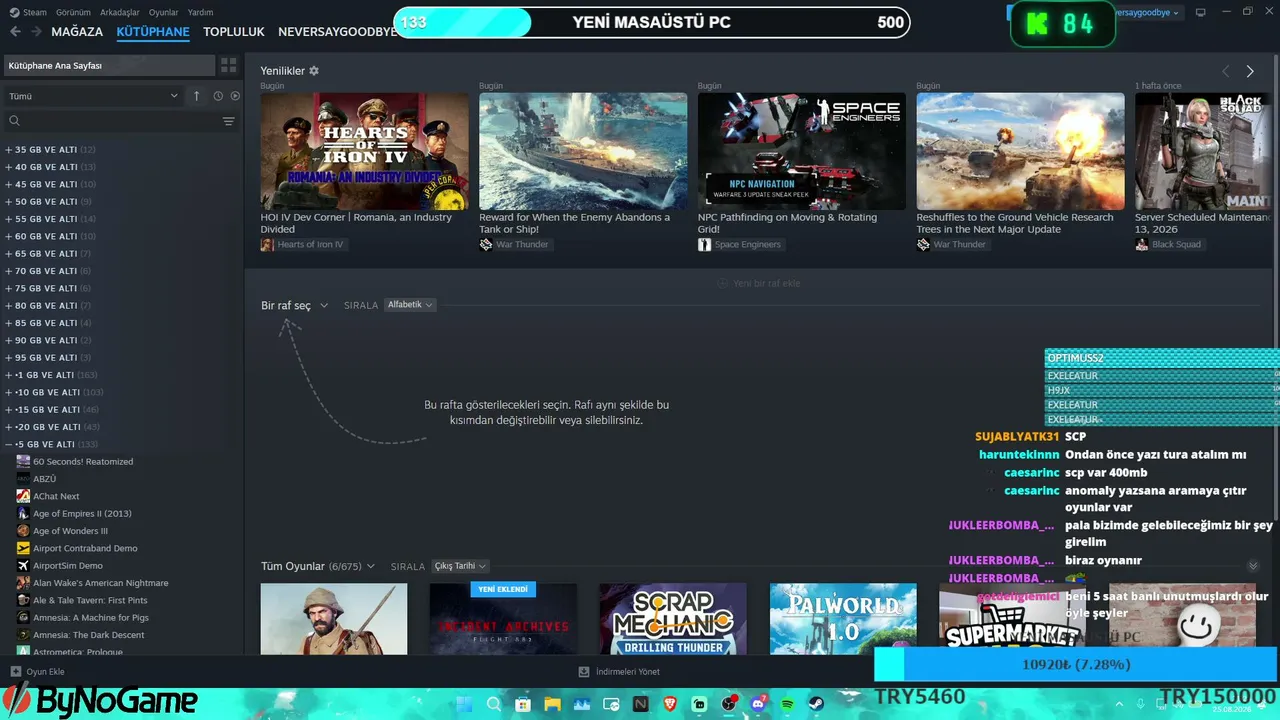The height and width of the screenshot is (720, 1280).
Task: Open the Oyunlar menu
Action: pyautogui.click(x=164, y=12)
